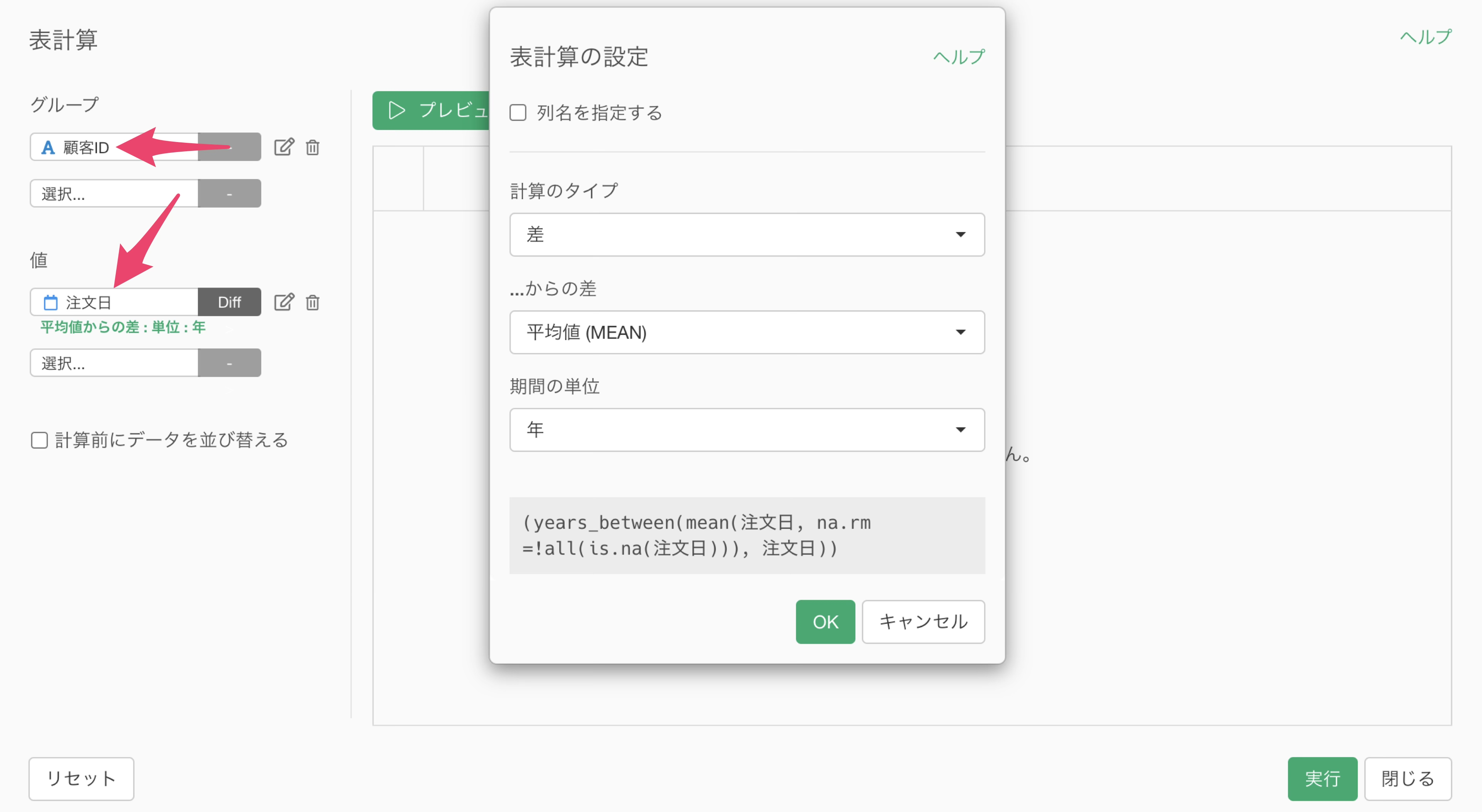The height and width of the screenshot is (812, 1482).
Task: Click the Diff function label on 注文日
Action: click(x=229, y=302)
